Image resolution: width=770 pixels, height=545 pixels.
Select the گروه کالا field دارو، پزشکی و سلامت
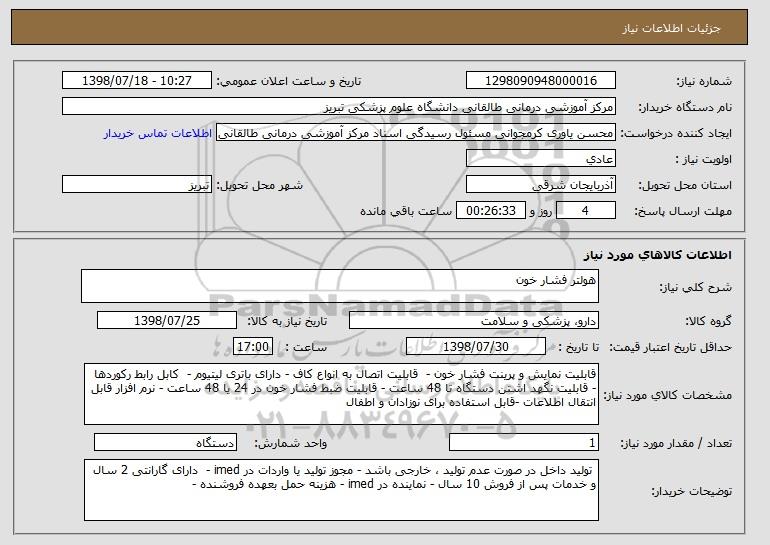click(x=474, y=321)
